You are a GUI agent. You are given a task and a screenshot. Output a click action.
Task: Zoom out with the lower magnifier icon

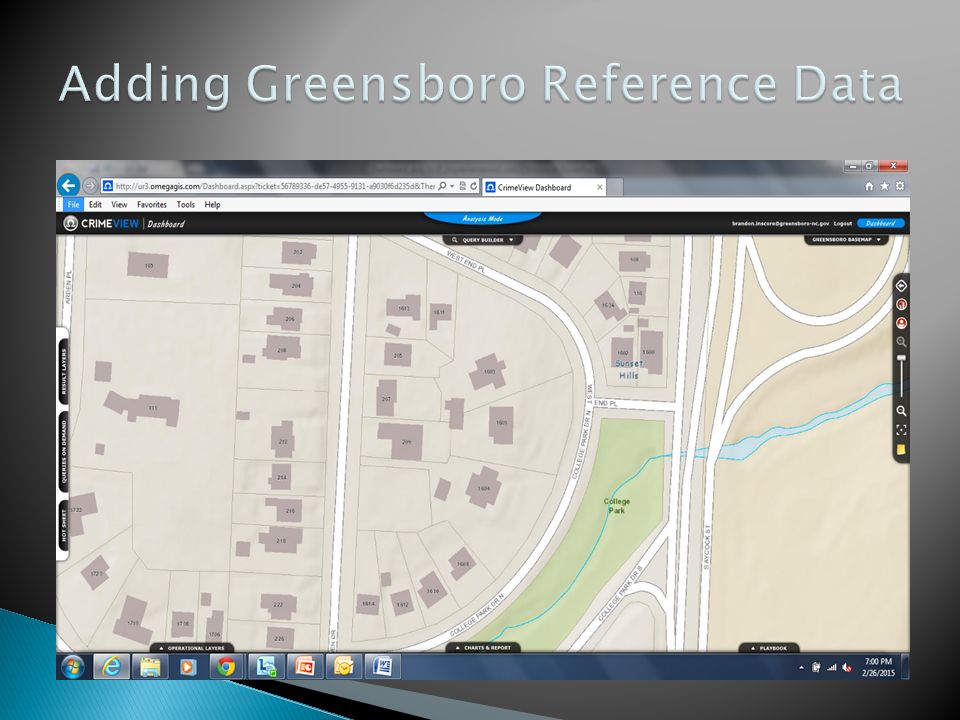click(x=901, y=411)
